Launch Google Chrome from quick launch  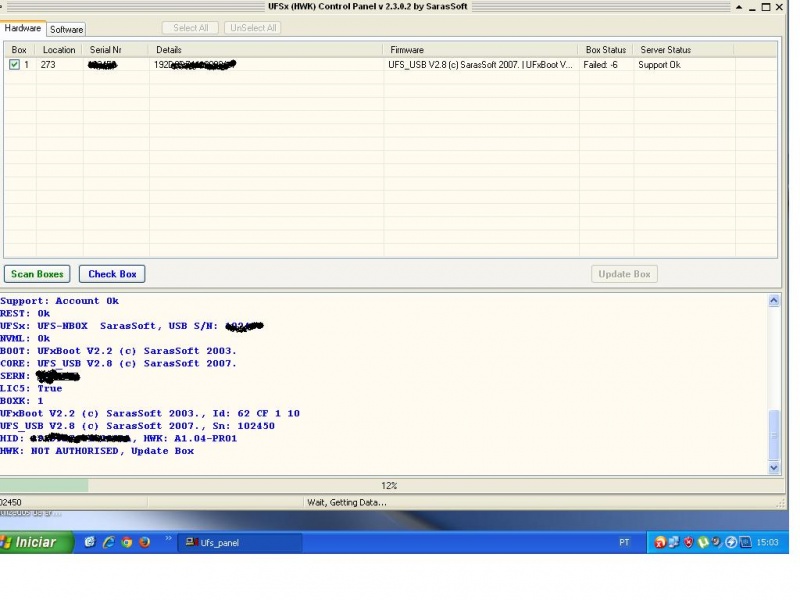(127, 542)
